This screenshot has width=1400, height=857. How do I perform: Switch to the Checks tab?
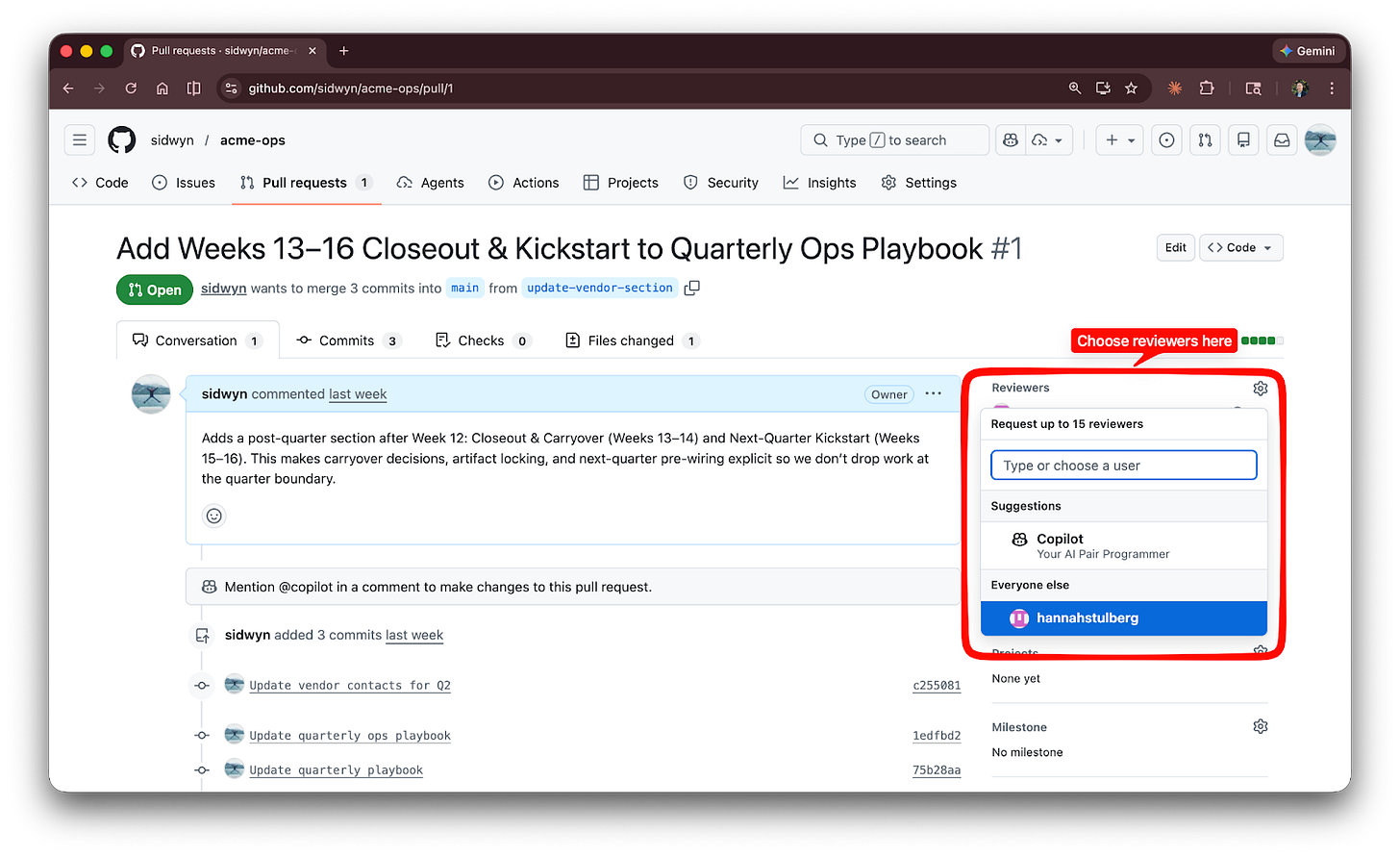tap(483, 340)
